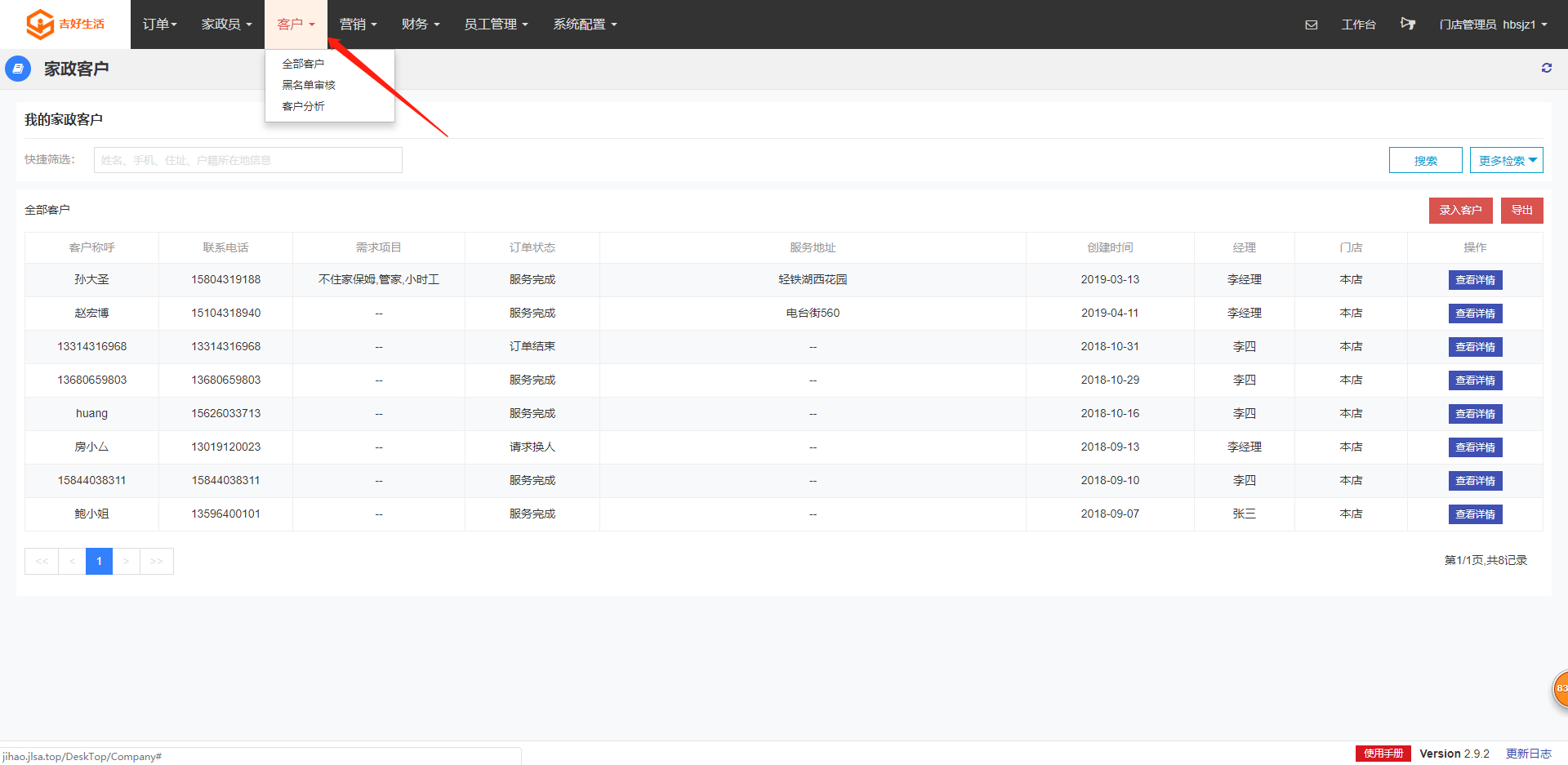Select 全部客户 from the menu

[x=303, y=64]
